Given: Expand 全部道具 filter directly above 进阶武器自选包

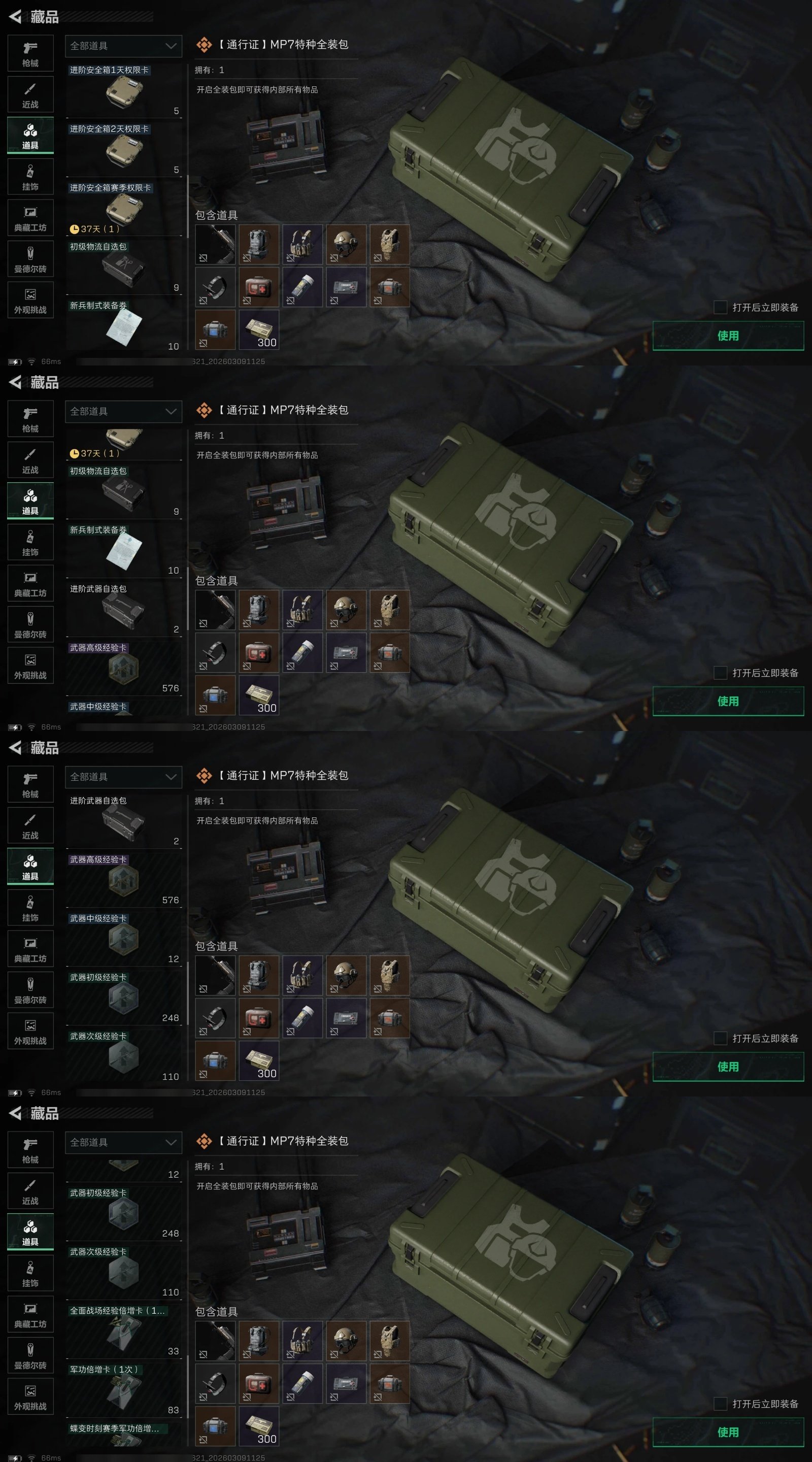Looking at the screenshot, I should coord(124,777).
